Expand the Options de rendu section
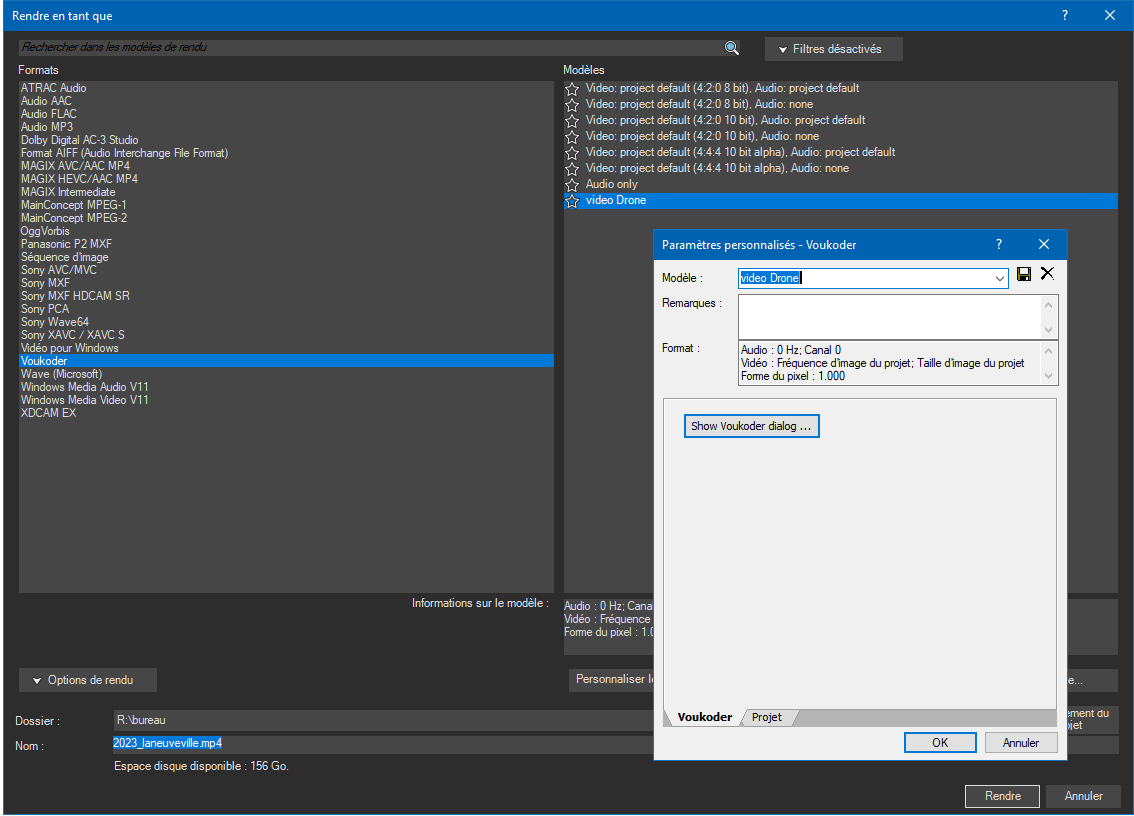This screenshot has width=1134, height=816. pos(88,680)
